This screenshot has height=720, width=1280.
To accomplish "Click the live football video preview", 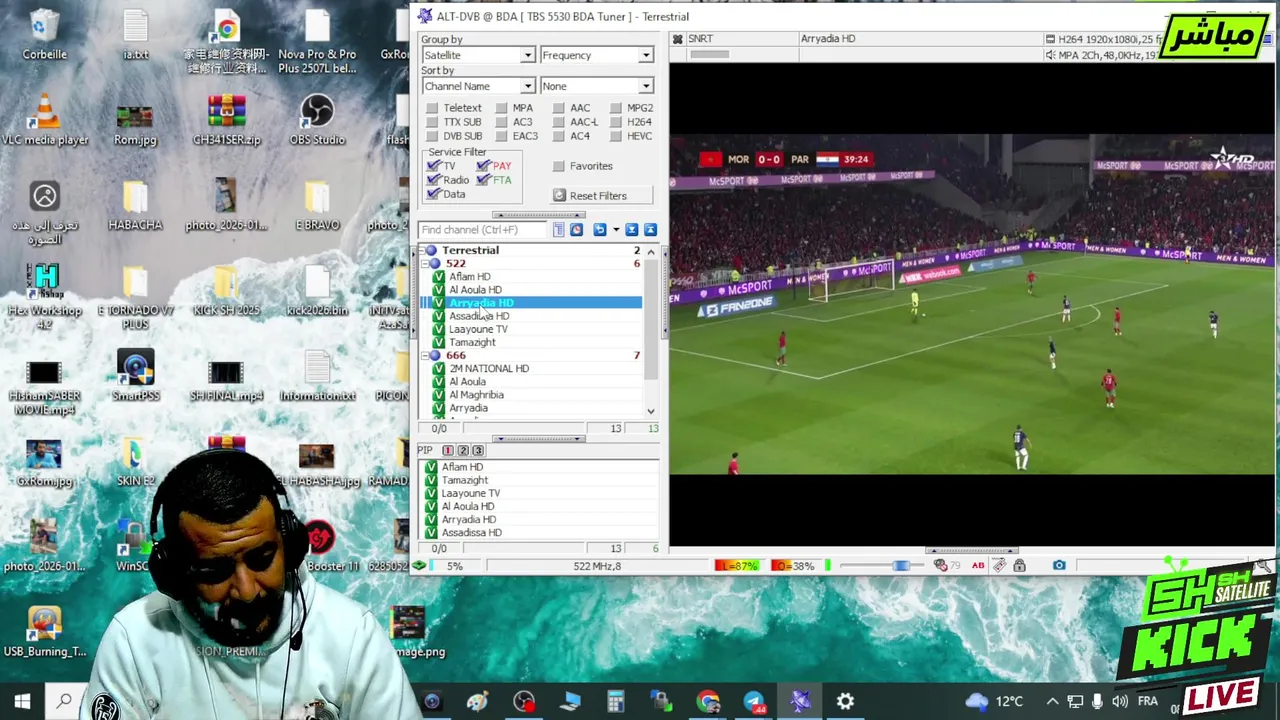I will click(972, 304).
